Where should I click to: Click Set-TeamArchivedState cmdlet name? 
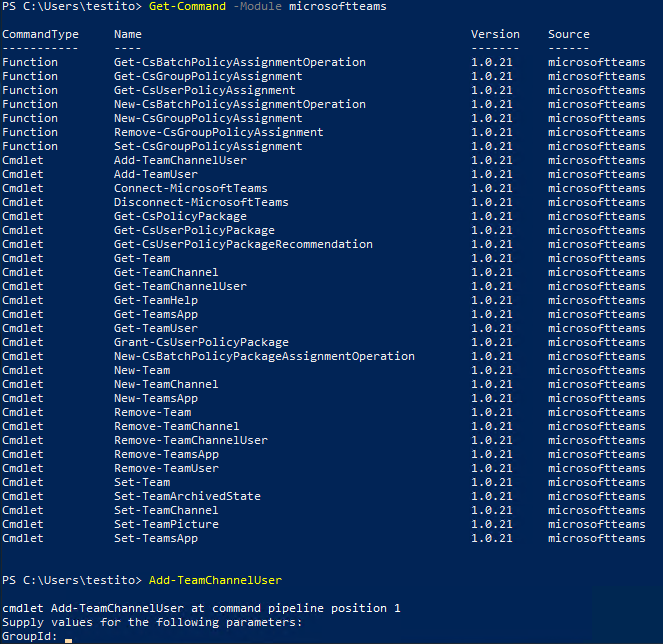click(x=187, y=496)
